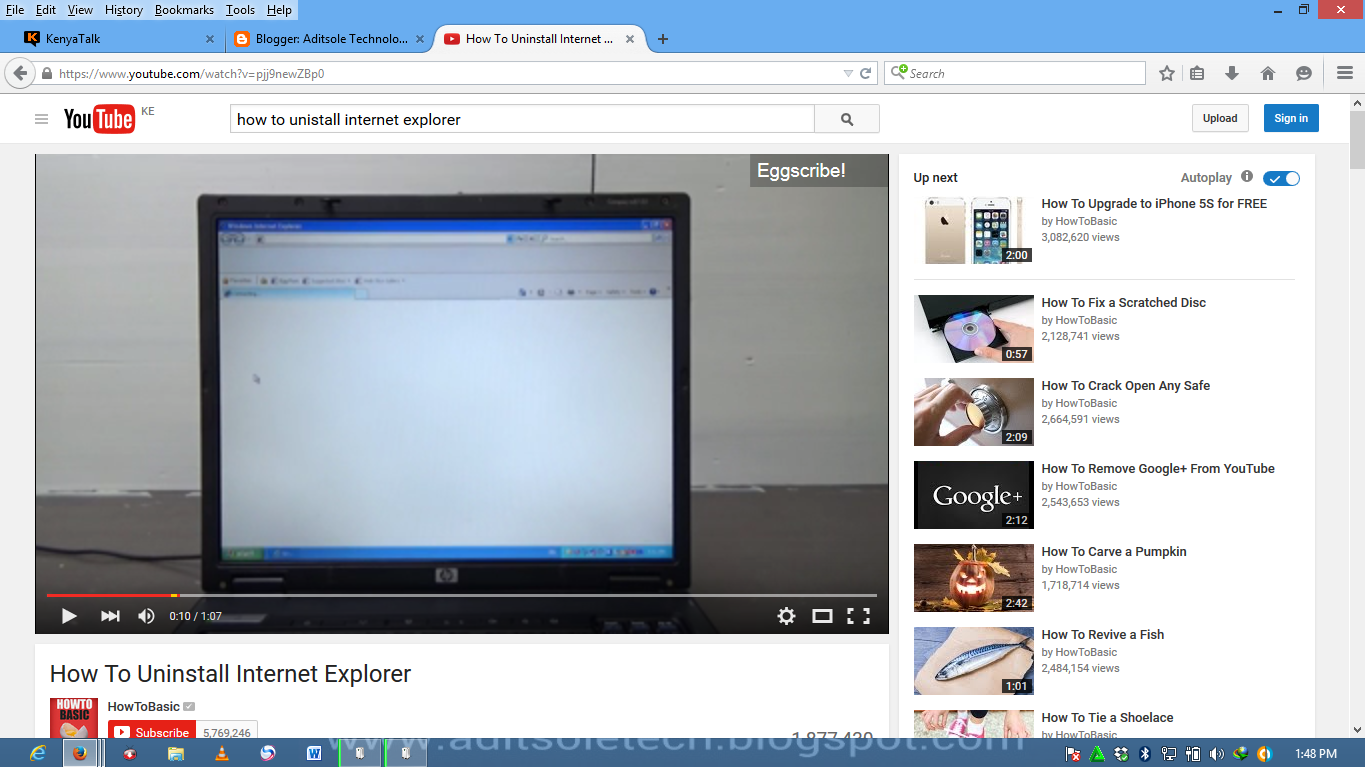
Task: Click the YouTube search input field
Action: pos(522,119)
